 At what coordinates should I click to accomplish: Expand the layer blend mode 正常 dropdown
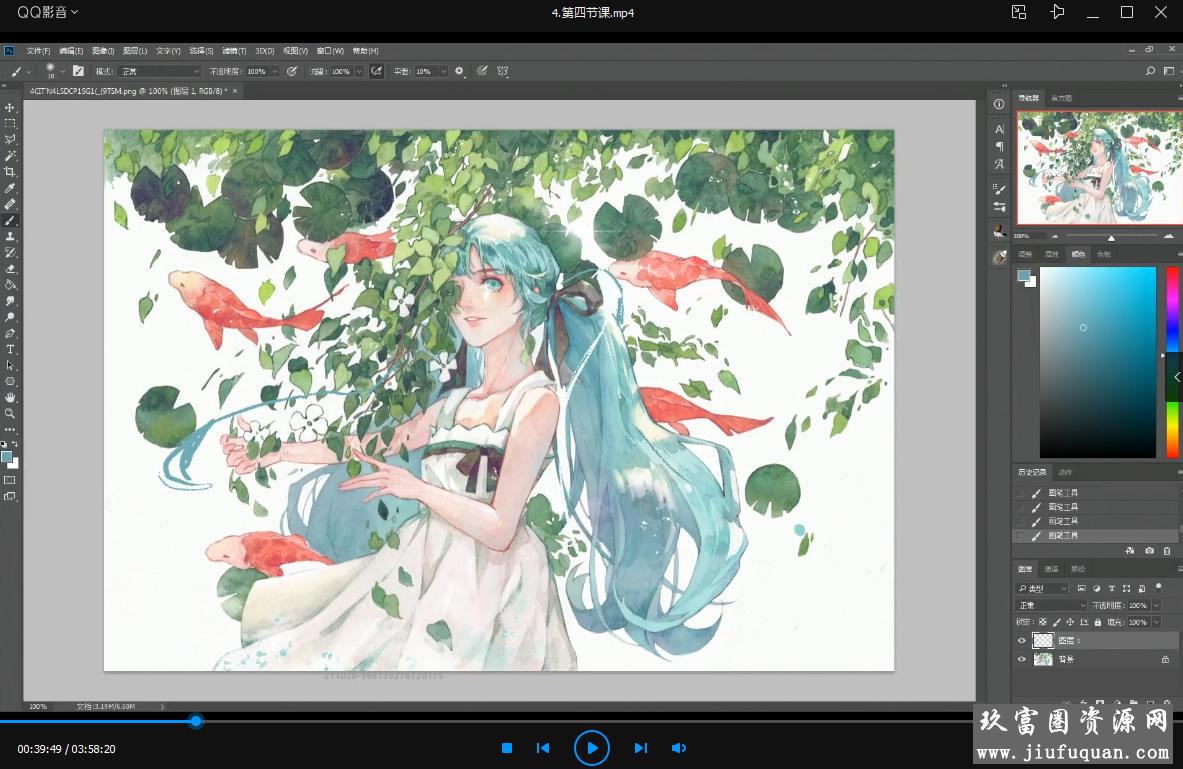(x=1051, y=606)
